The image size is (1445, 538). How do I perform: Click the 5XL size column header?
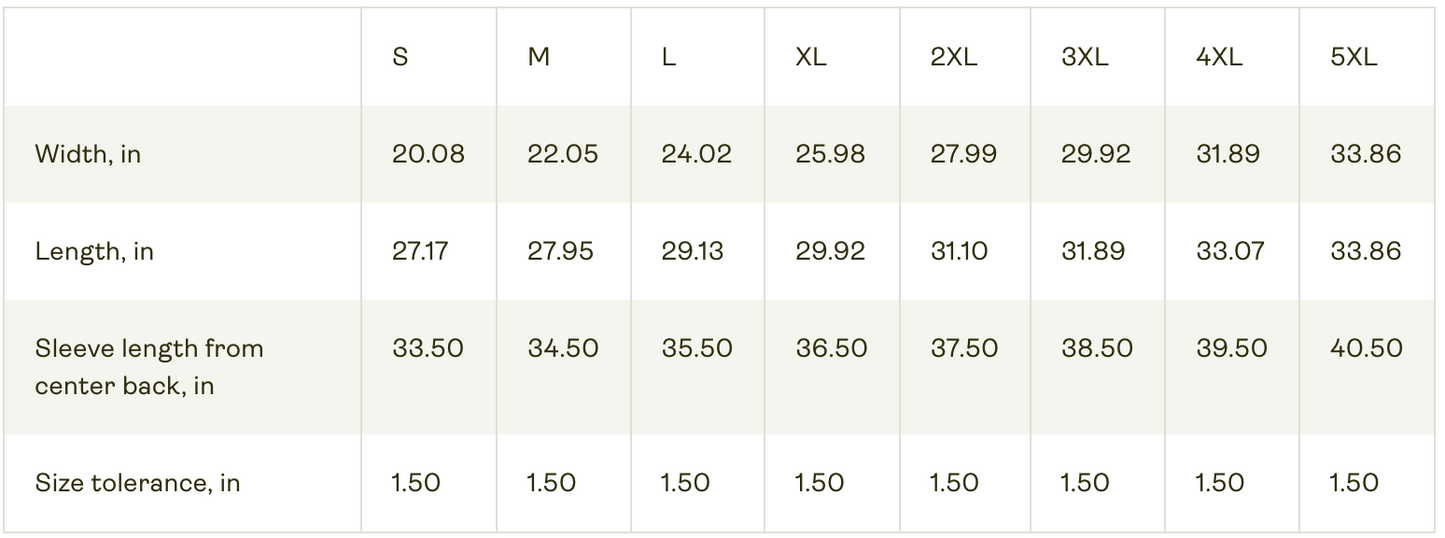point(1353,57)
